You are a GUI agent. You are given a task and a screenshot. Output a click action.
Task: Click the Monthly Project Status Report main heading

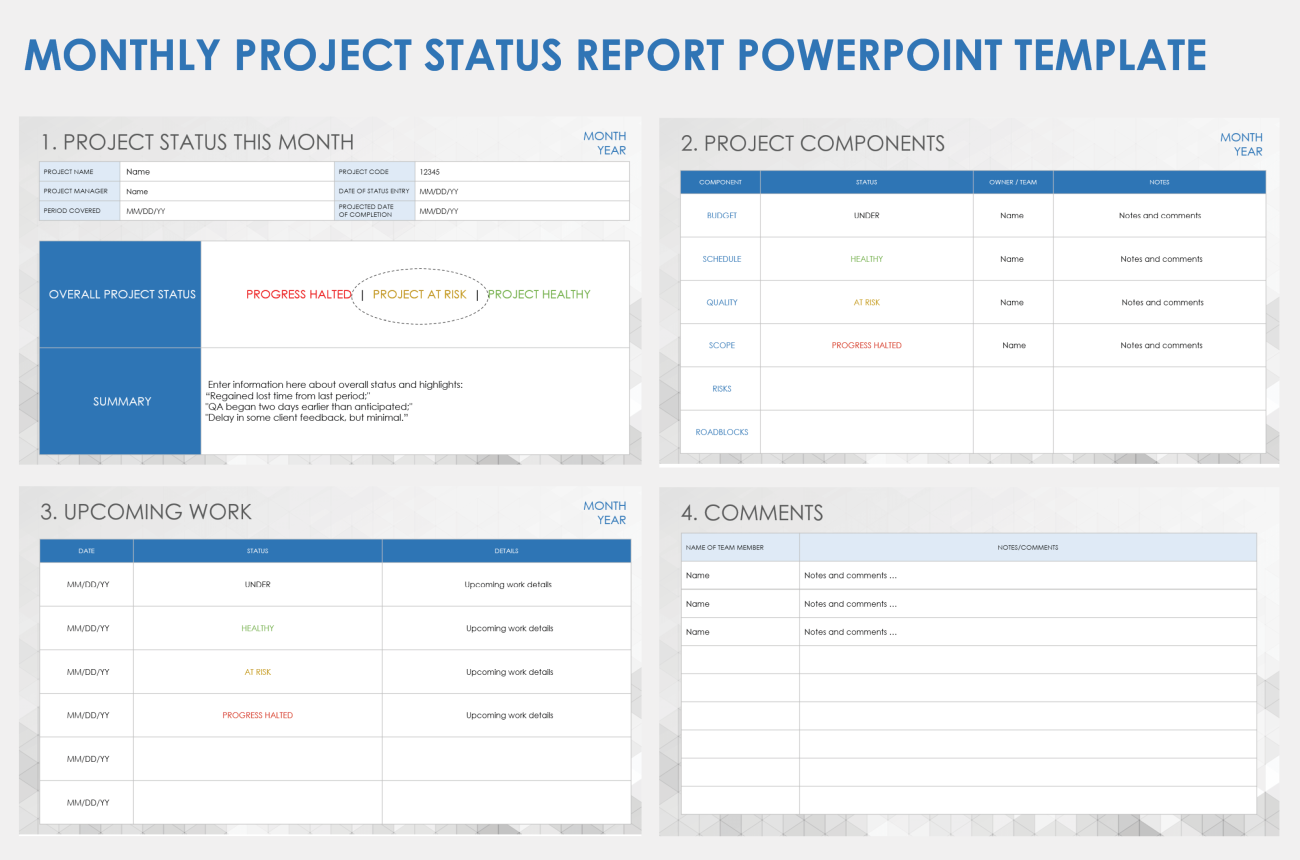tap(614, 55)
